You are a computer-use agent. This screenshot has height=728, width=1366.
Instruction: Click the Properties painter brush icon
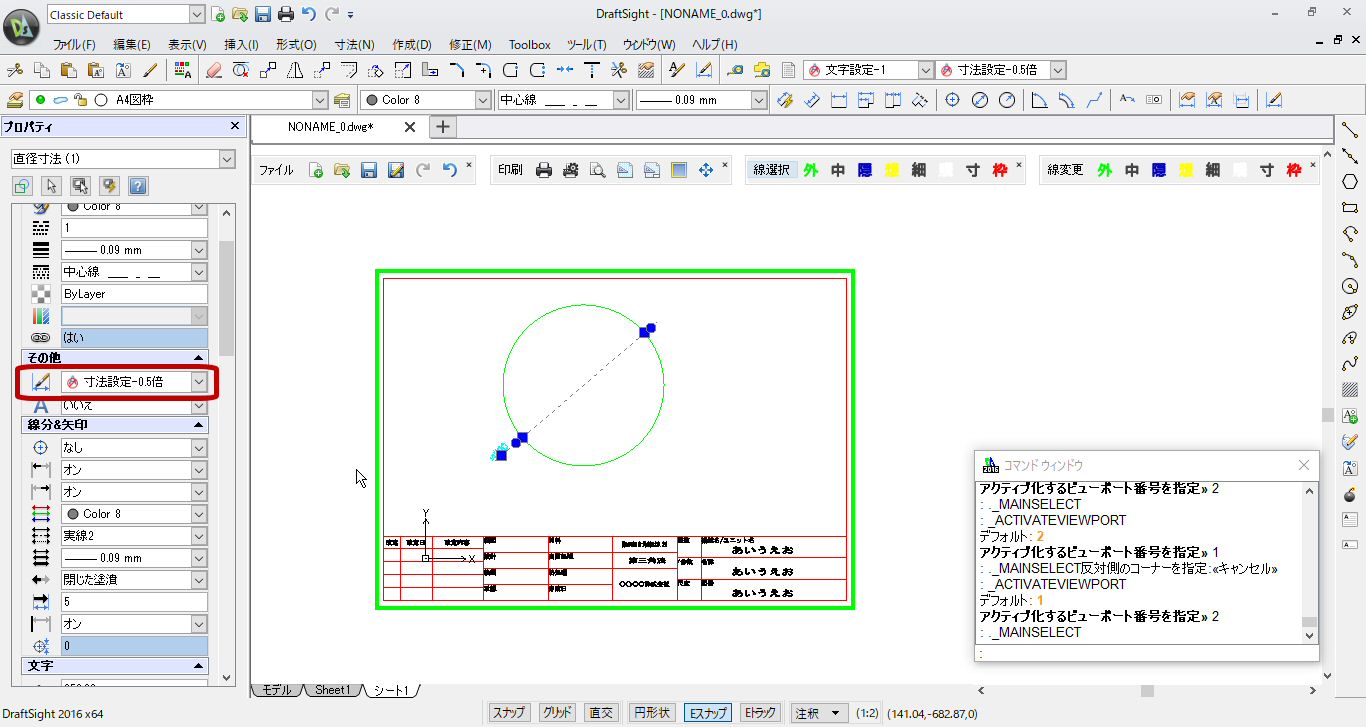click(150, 70)
